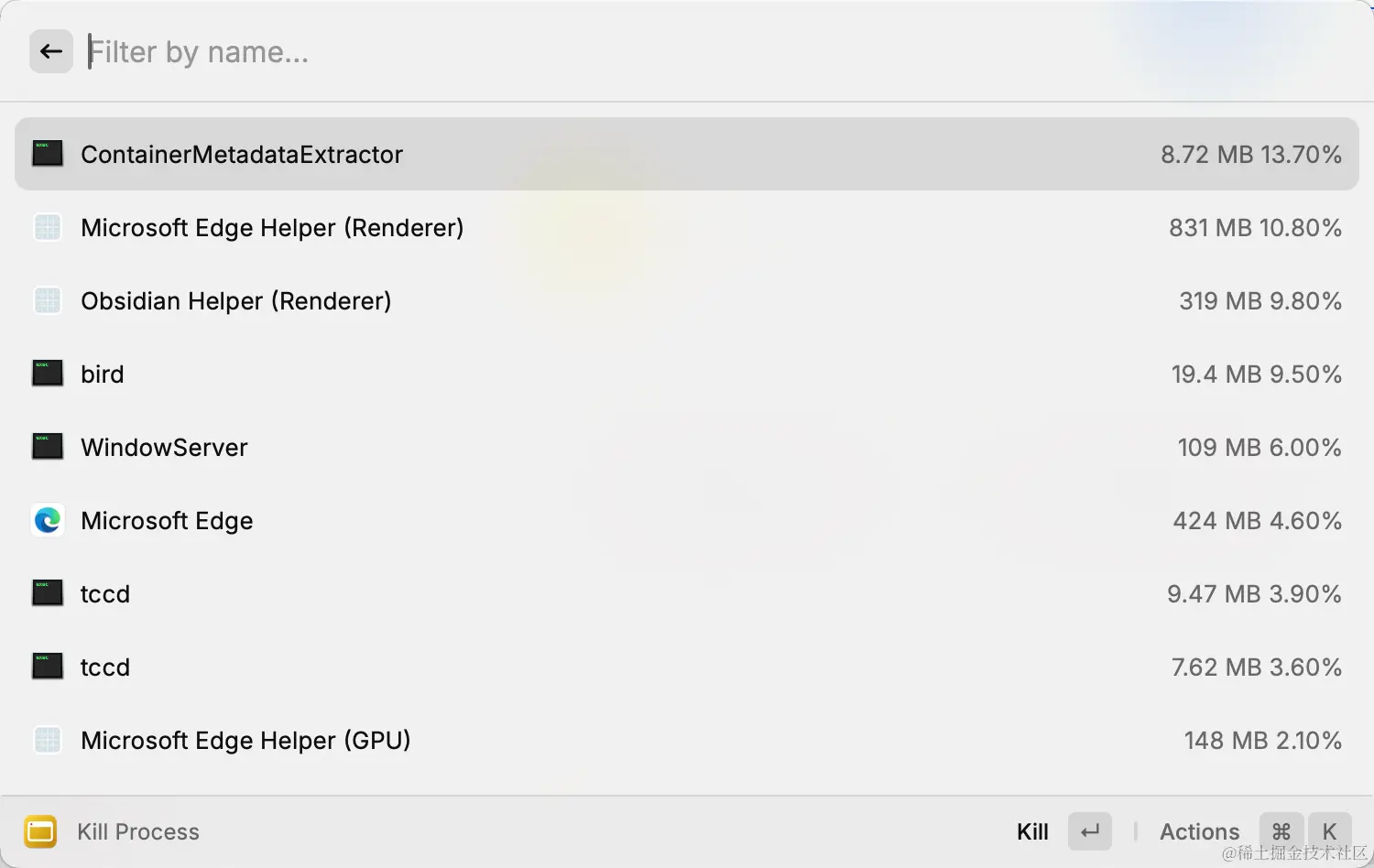Click the K key shortcut badge
This screenshot has width=1374, height=868.
point(1330,831)
